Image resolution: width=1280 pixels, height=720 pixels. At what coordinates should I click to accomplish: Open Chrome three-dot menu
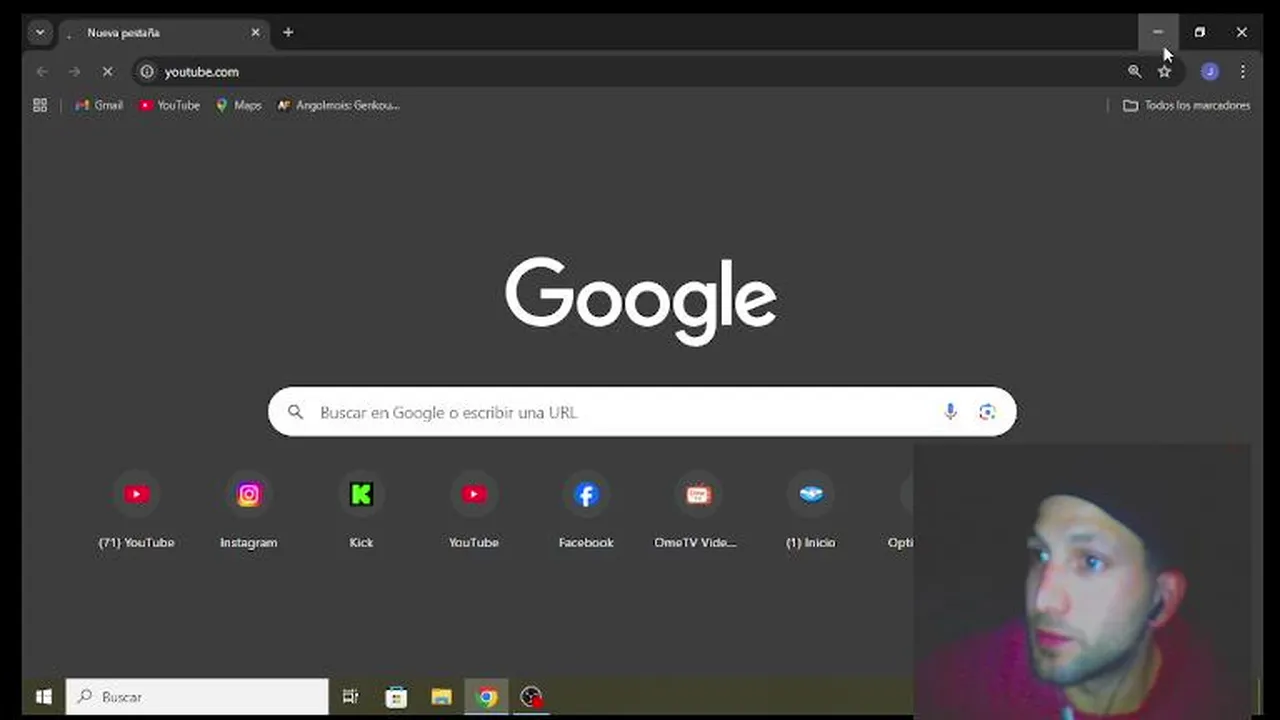(x=1243, y=72)
